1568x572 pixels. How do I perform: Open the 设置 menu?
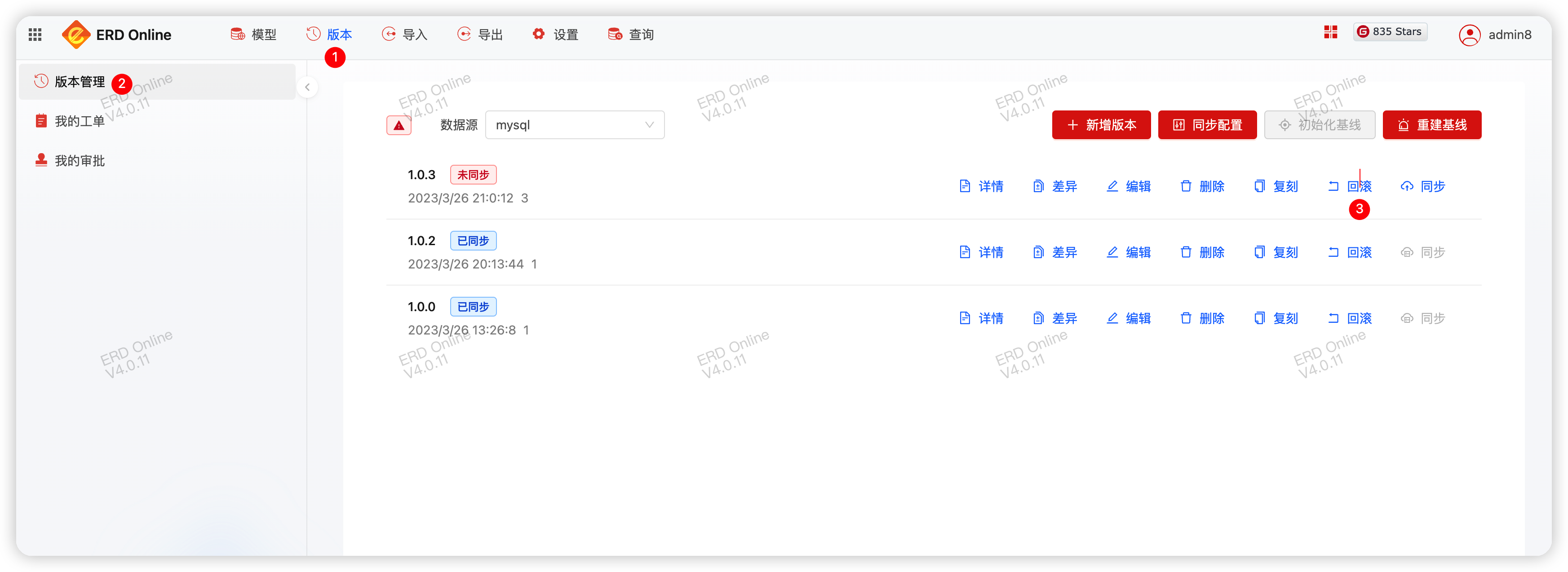[556, 35]
